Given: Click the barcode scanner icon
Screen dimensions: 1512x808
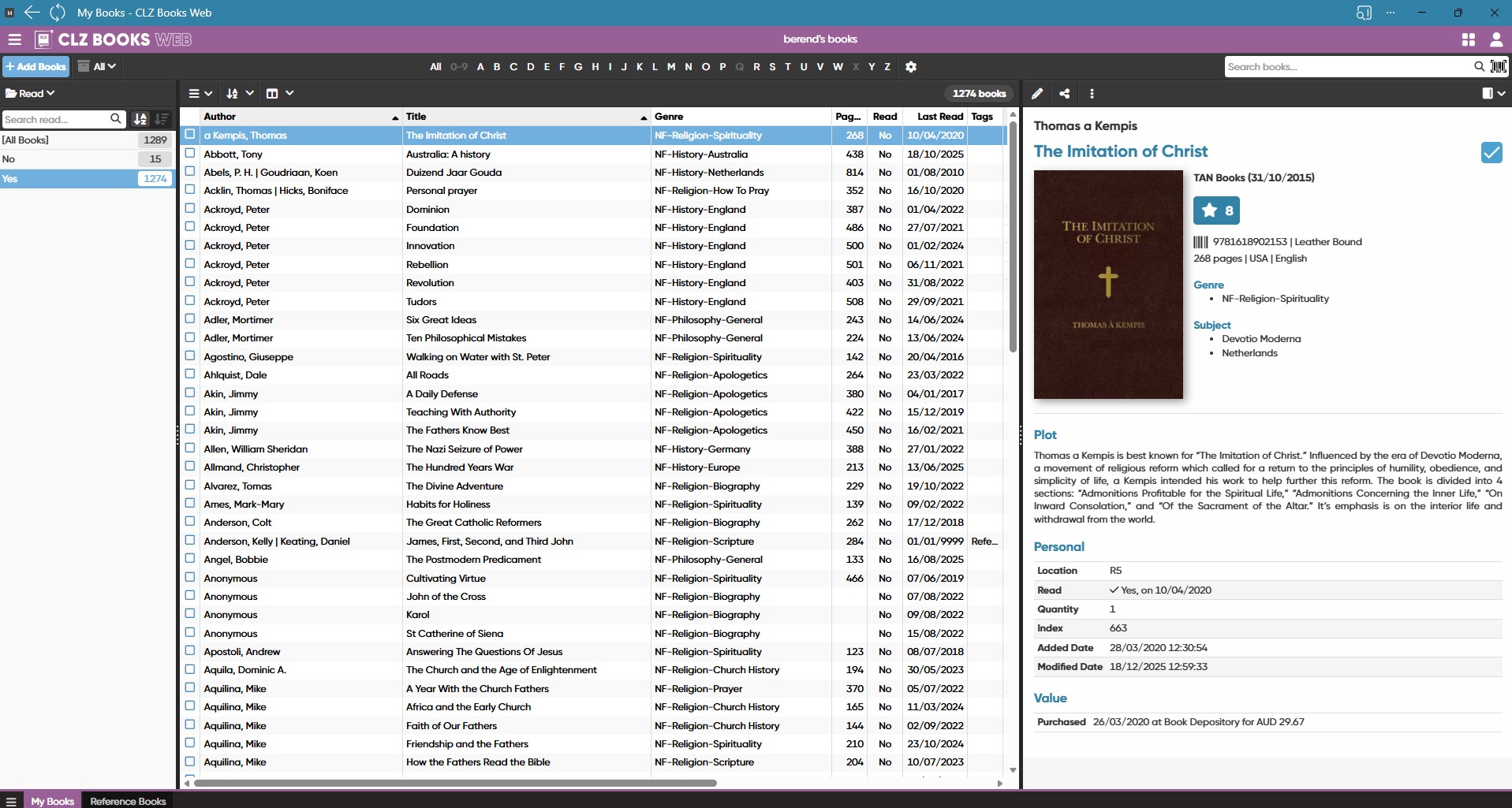Looking at the screenshot, I should click(x=1498, y=67).
